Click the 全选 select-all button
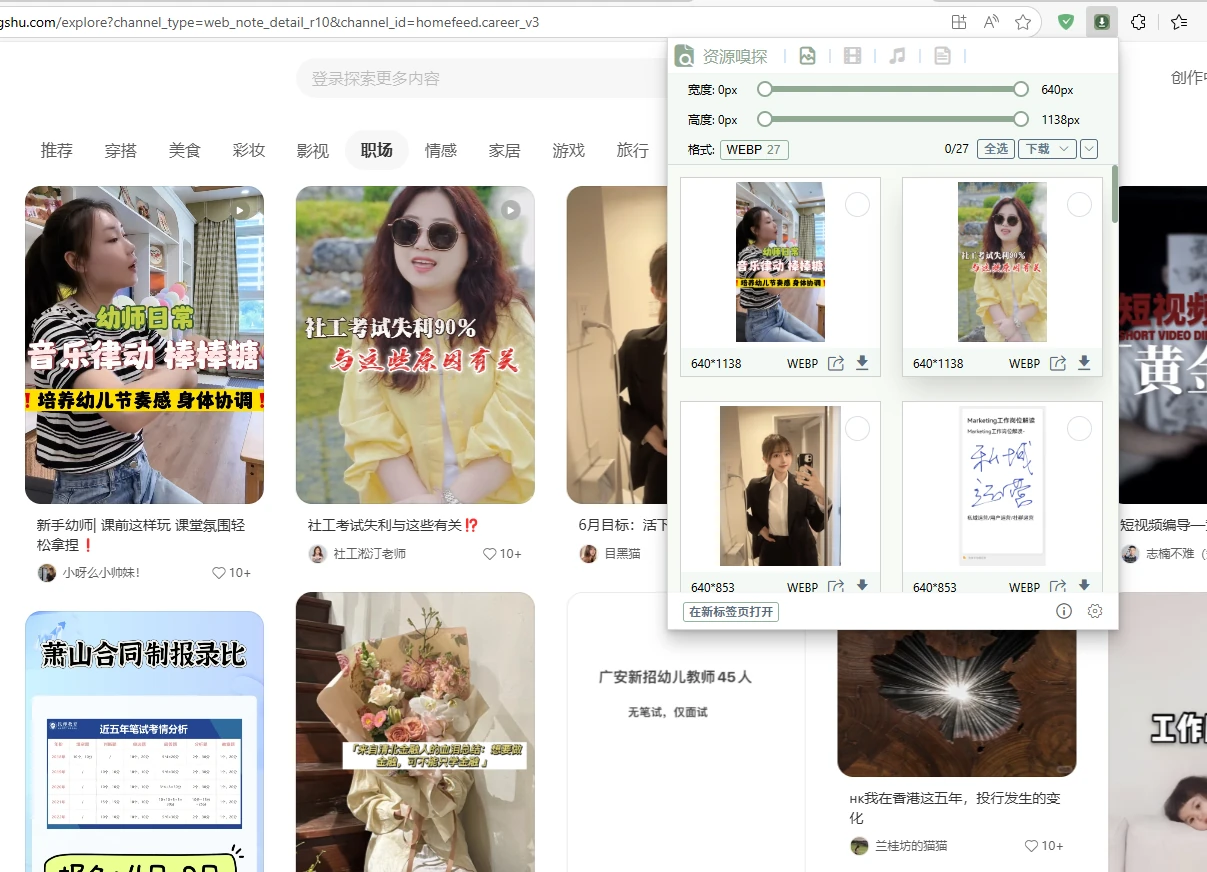This screenshot has width=1207, height=872. pos(996,149)
